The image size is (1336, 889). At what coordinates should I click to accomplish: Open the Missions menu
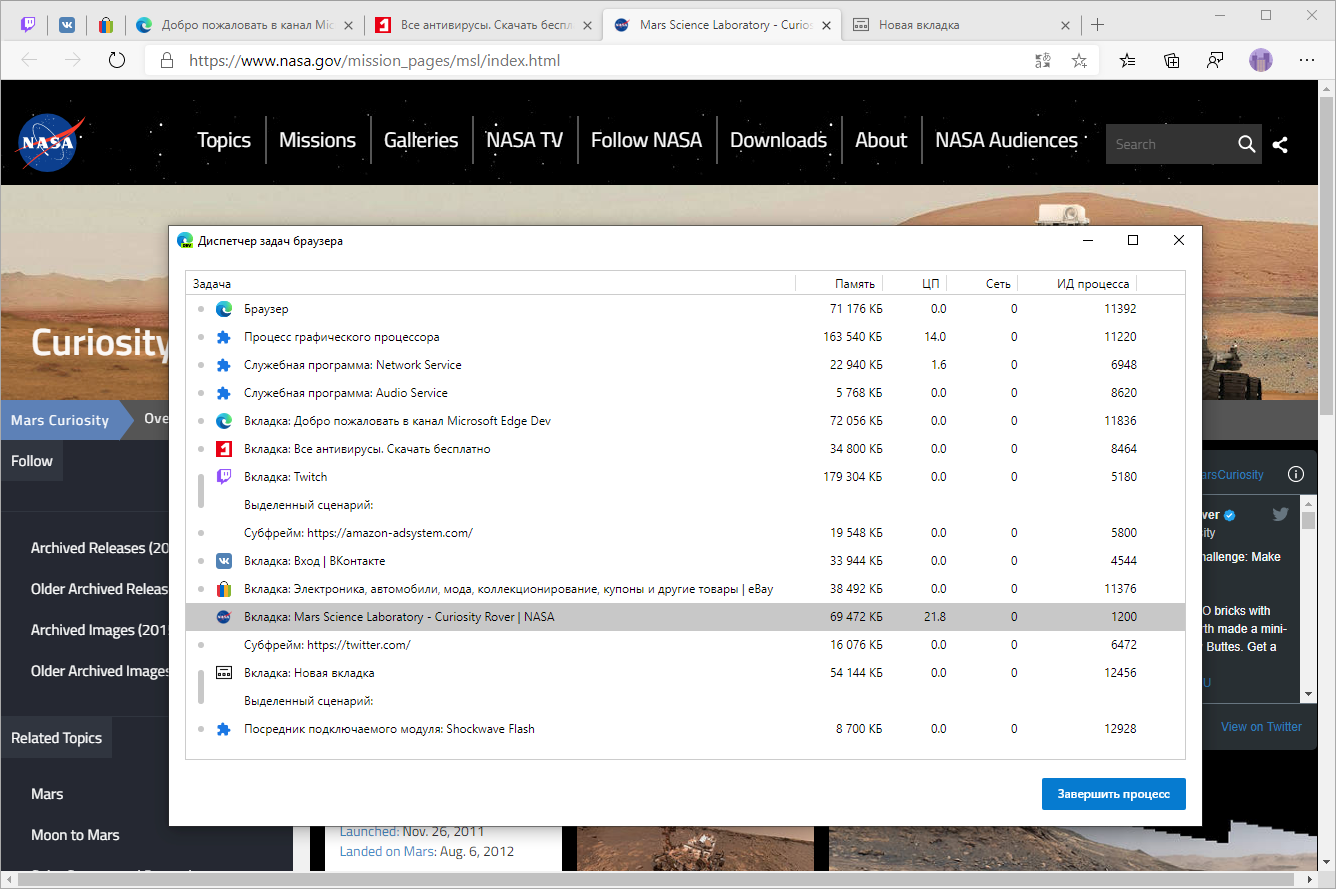coord(318,140)
